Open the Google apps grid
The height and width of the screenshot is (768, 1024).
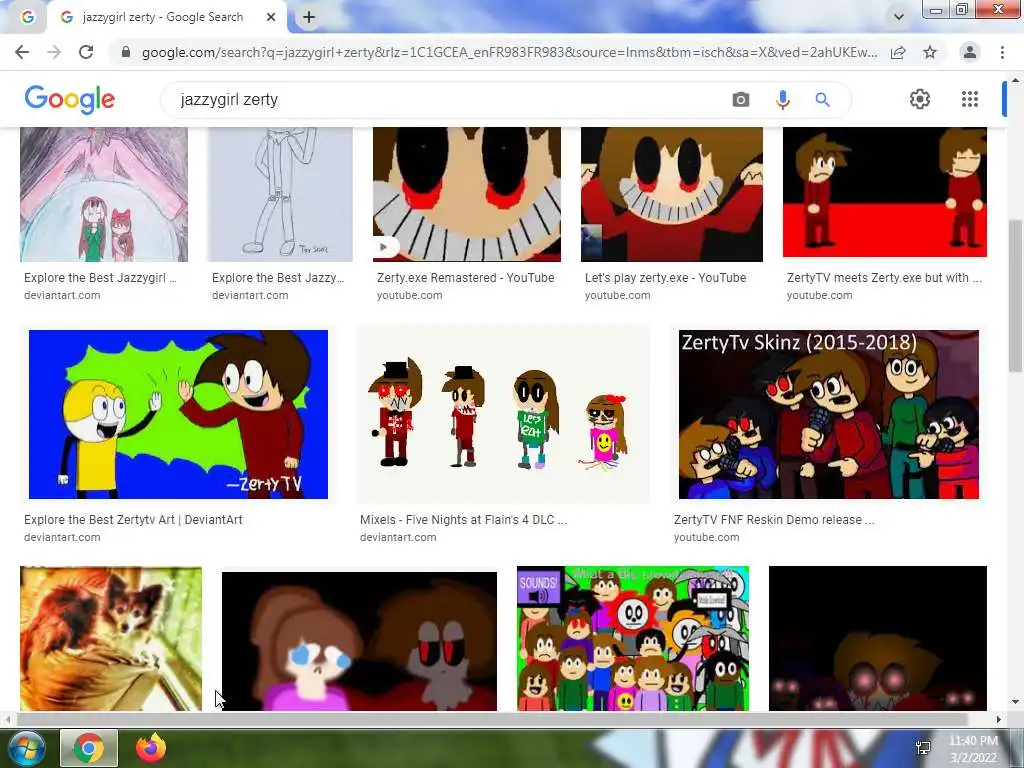point(970,99)
